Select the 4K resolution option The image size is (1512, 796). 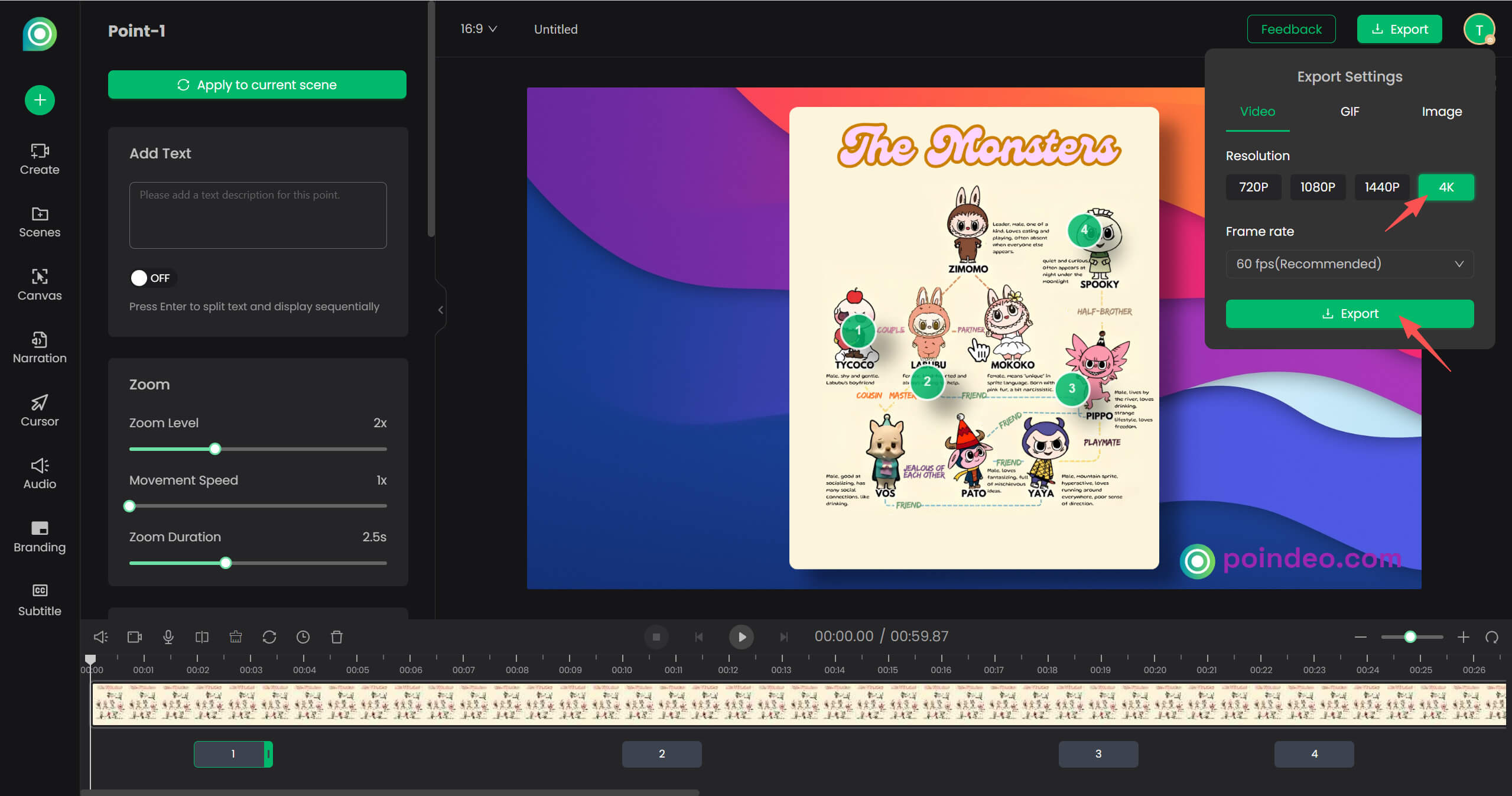[1446, 187]
